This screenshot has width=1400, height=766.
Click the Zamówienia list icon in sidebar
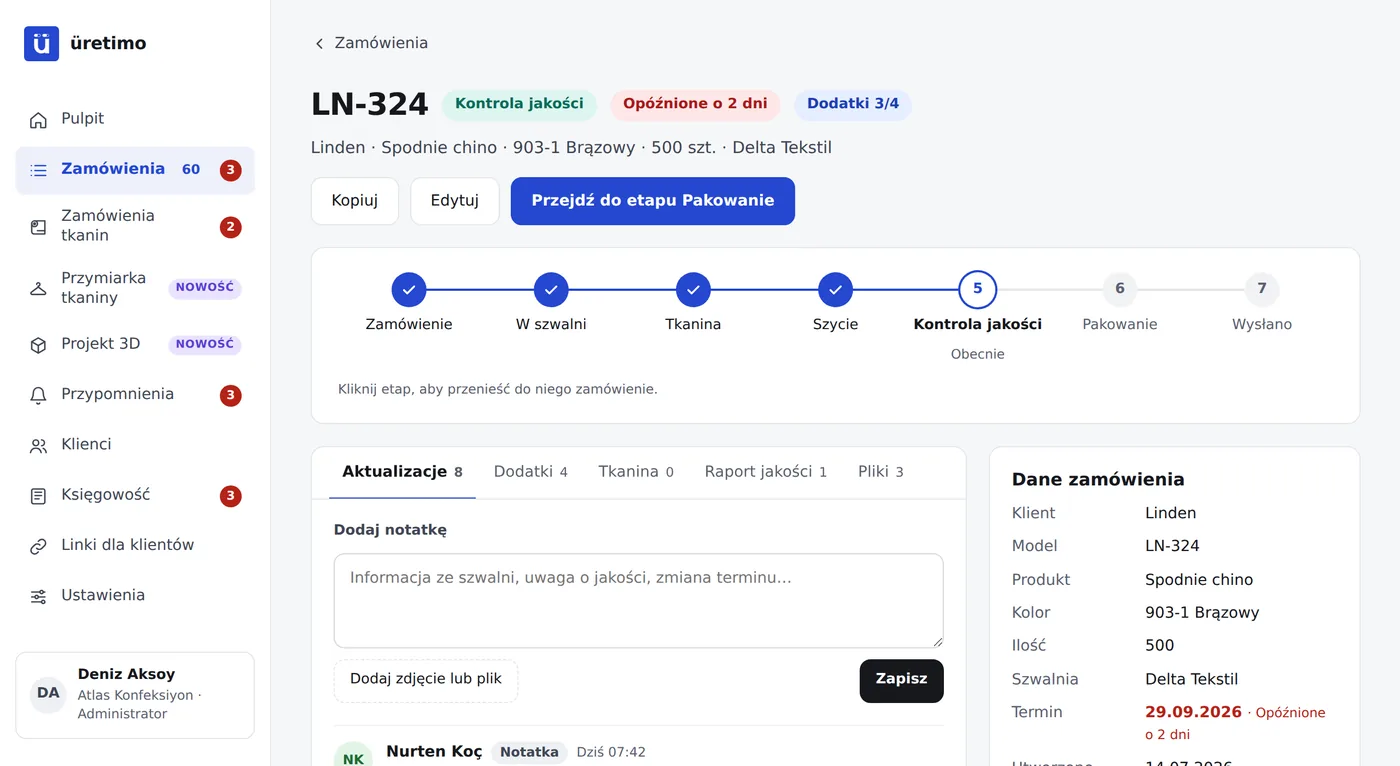pyautogui.click(x=38, y=170)
